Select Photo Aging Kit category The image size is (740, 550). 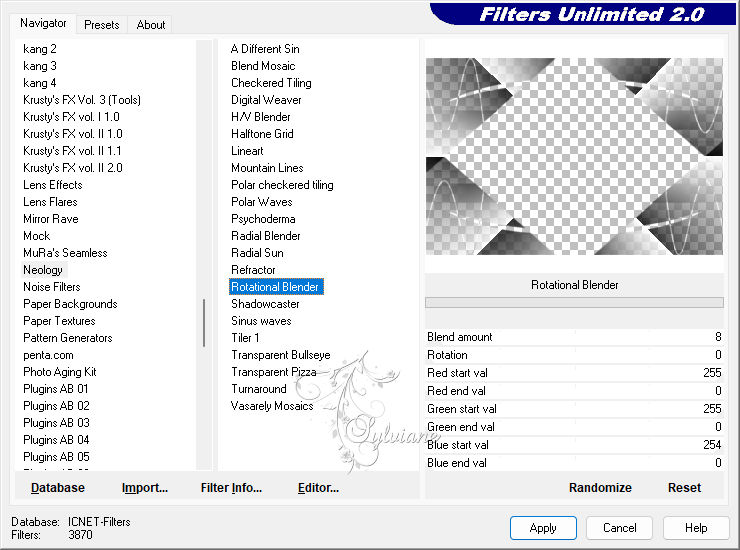[59, 372]
